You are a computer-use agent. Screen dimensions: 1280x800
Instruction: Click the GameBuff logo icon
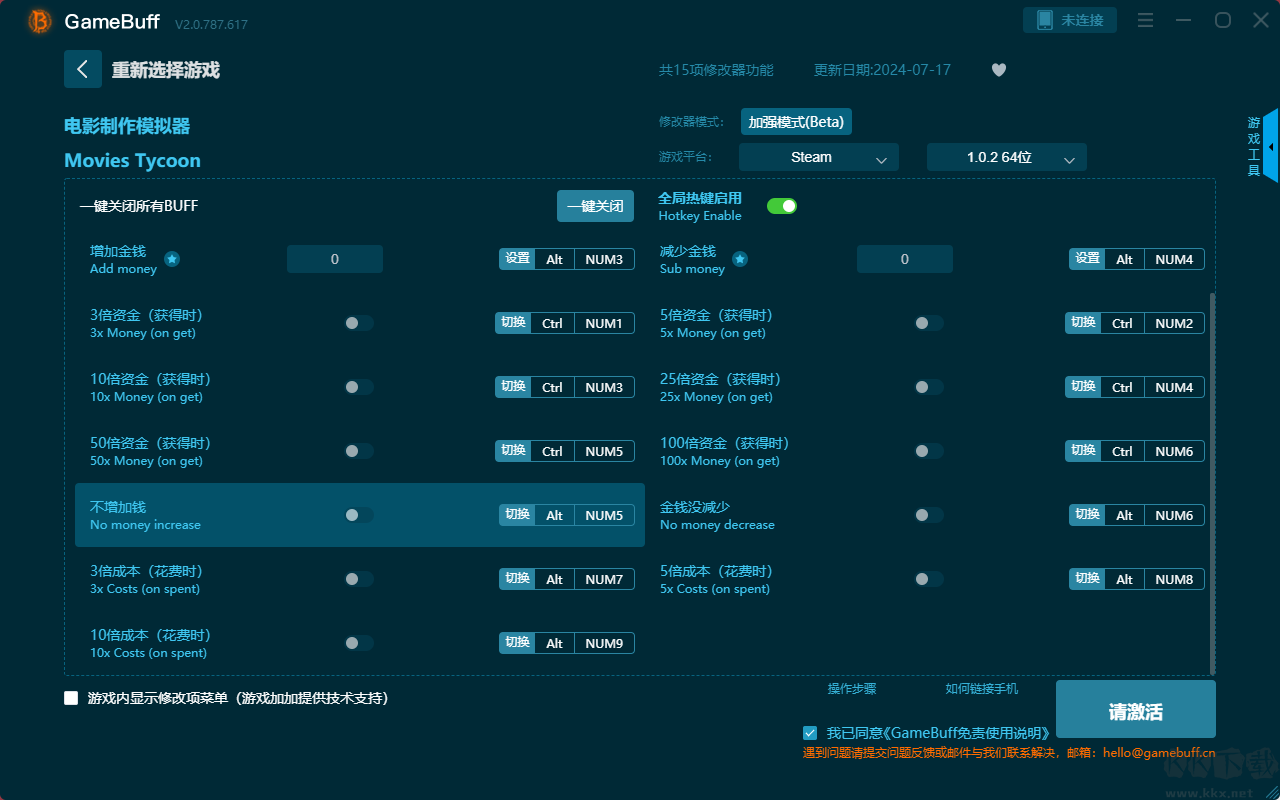(x=40, y=21)
